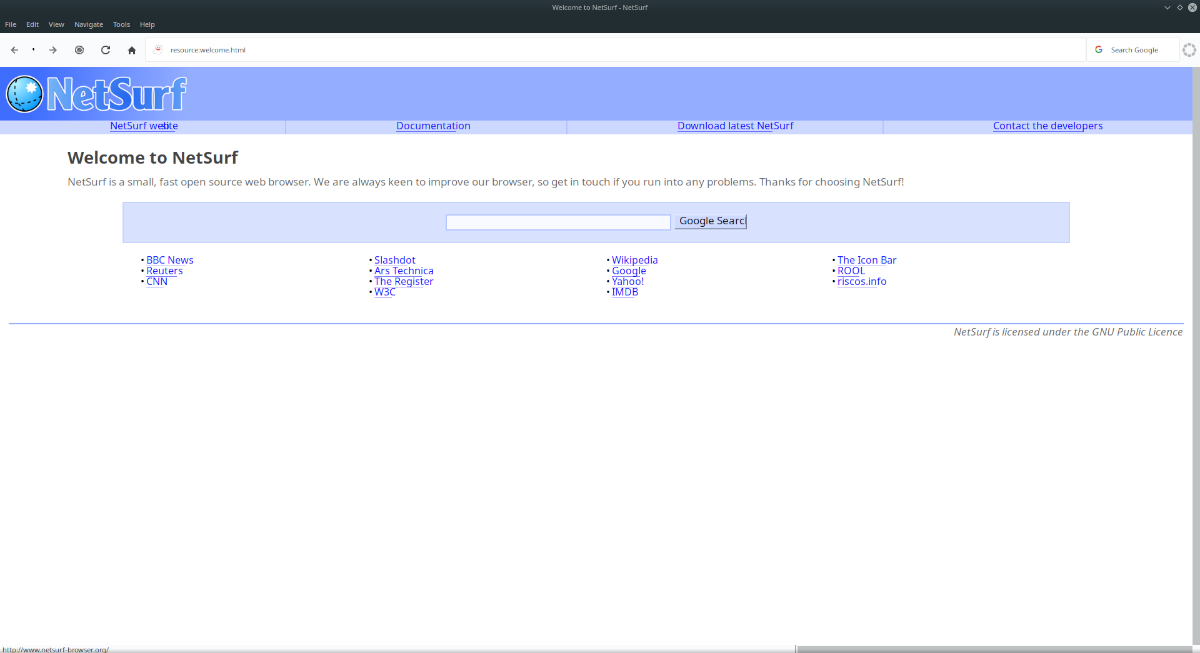Go to the home page icon
The width and height of the screenshot is (1200, 653).
click(131, 48)
